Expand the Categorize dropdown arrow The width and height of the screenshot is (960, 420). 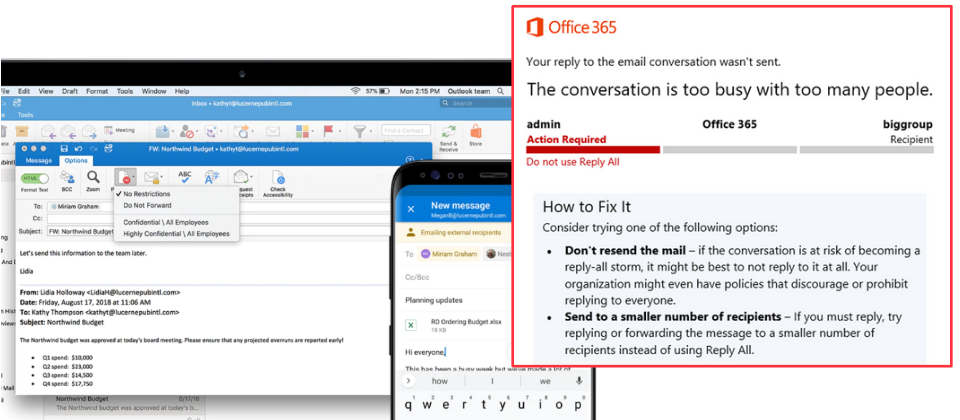(313, 132)
